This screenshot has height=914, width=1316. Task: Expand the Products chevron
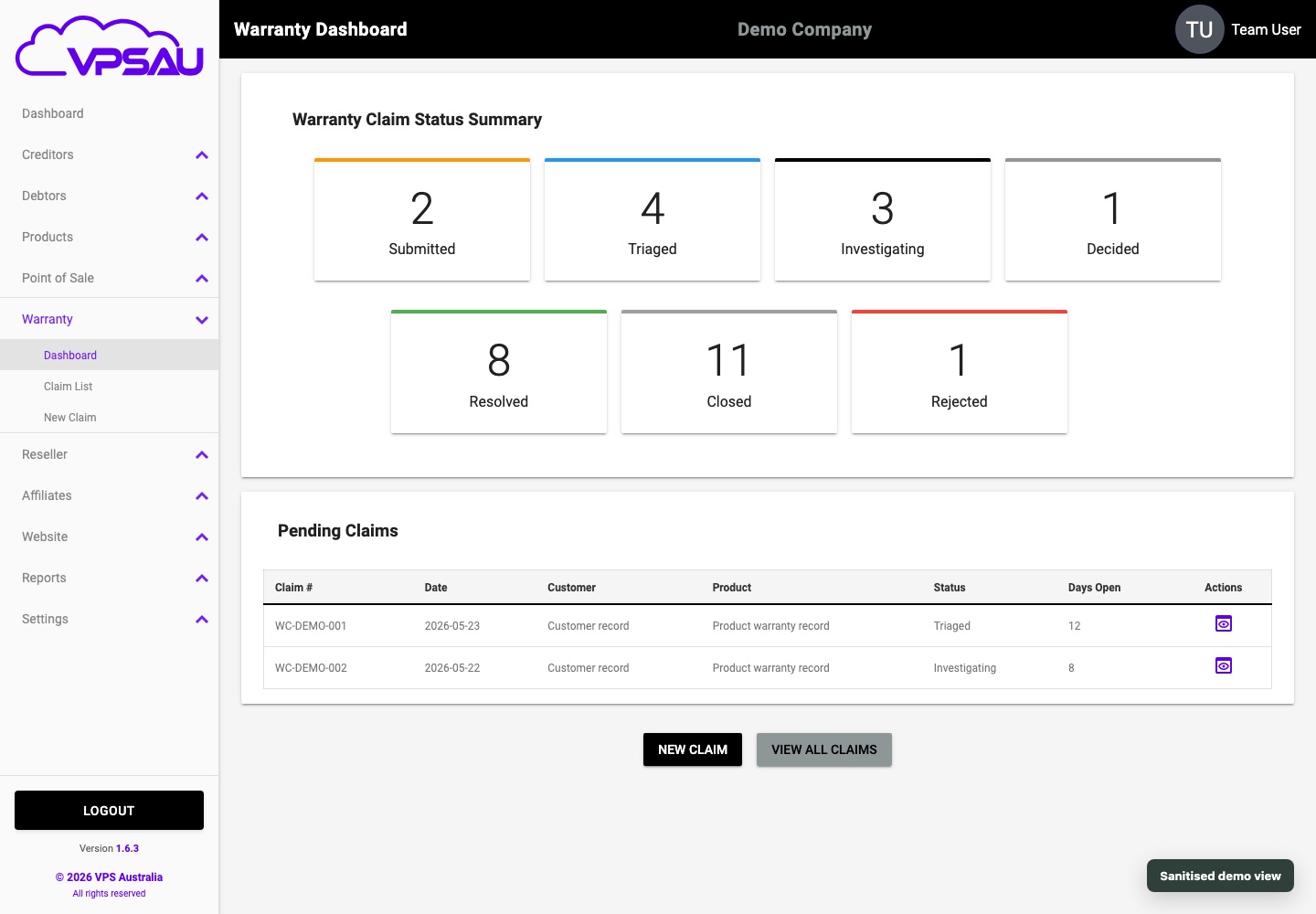(x=202, y=237)
